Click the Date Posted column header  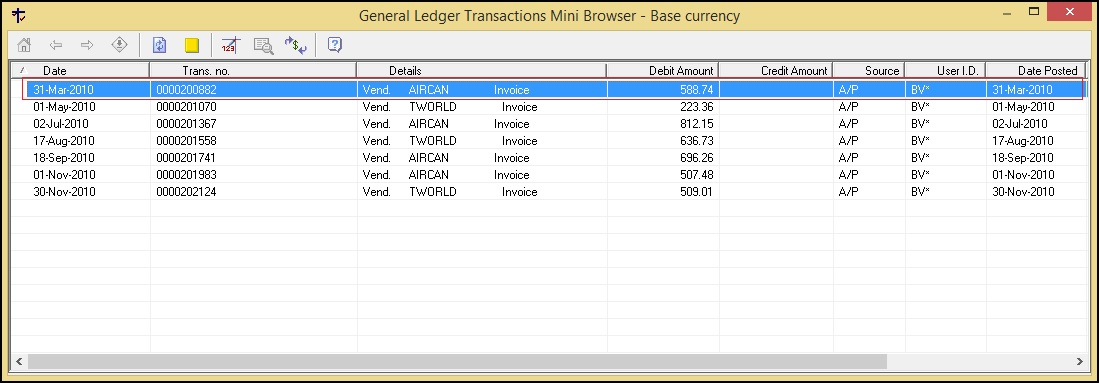click(x=1035, y=70)
